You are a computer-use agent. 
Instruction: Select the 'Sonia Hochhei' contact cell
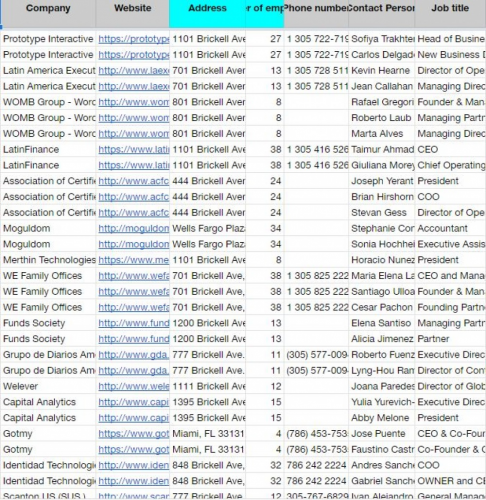382,244
